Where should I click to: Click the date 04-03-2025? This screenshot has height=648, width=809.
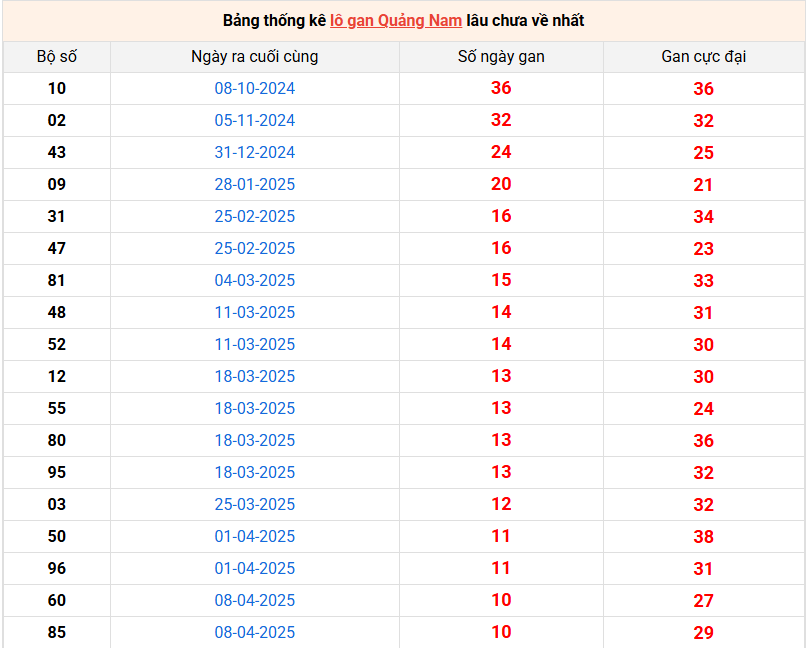(255, 281)
